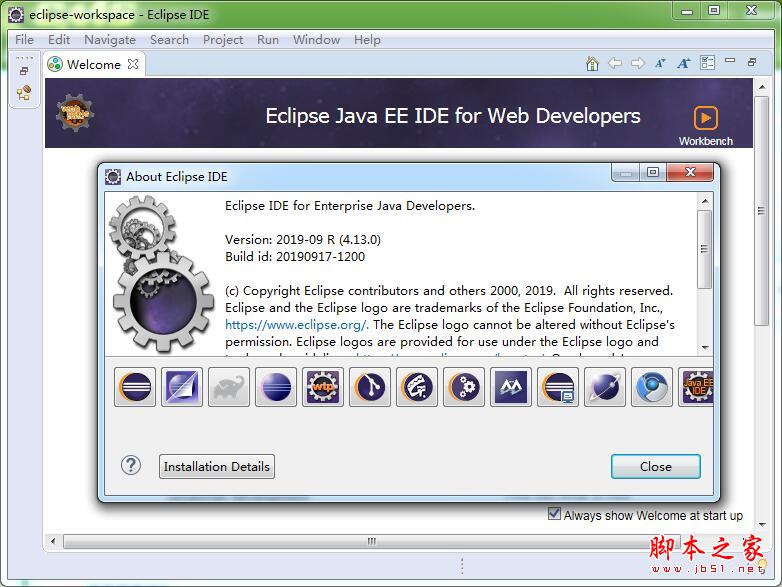Click the Java EE IDE feature icon
The image size is (782, 587).
(697, 387)
